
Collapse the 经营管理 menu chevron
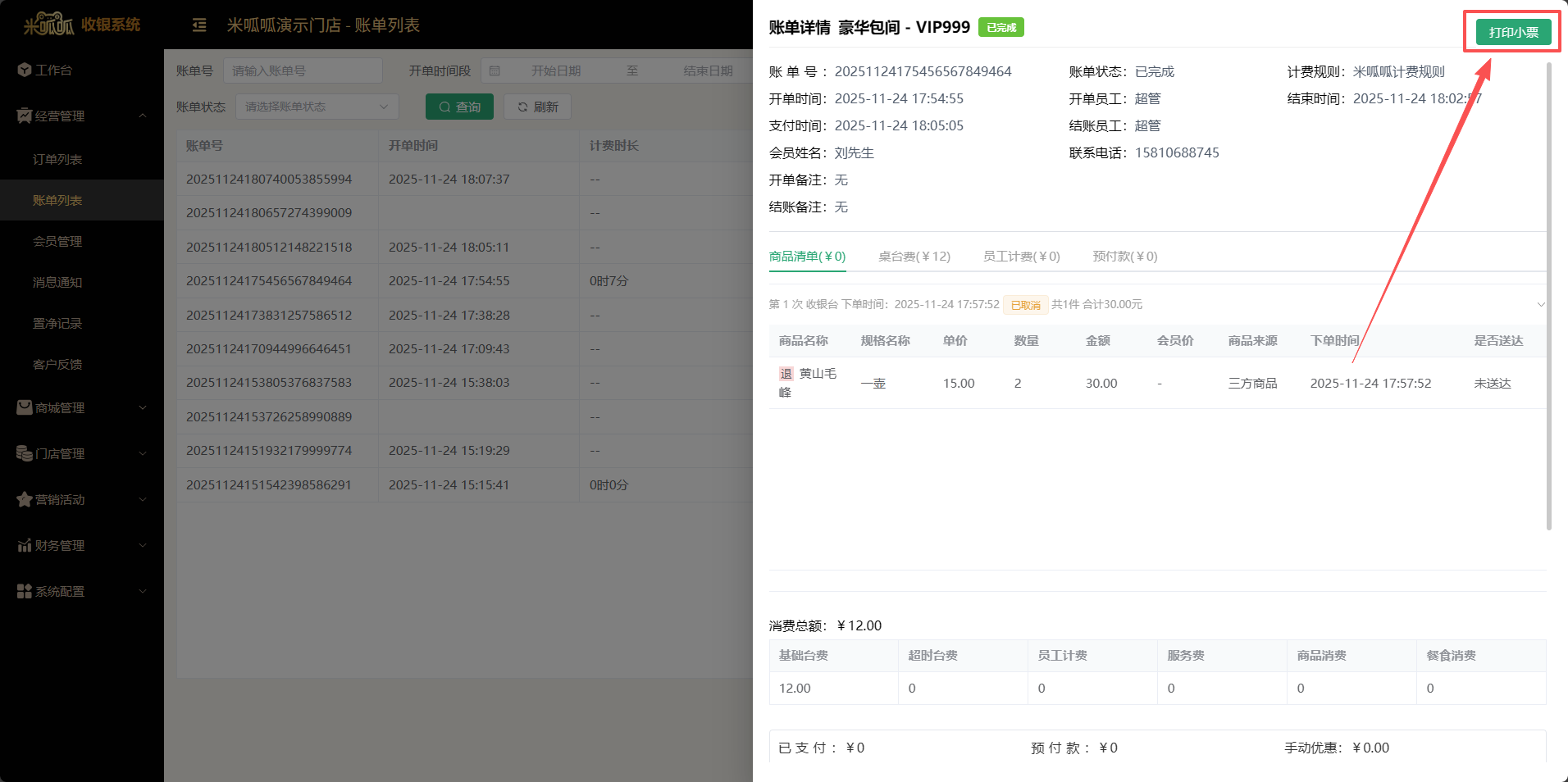pos(143,116)
